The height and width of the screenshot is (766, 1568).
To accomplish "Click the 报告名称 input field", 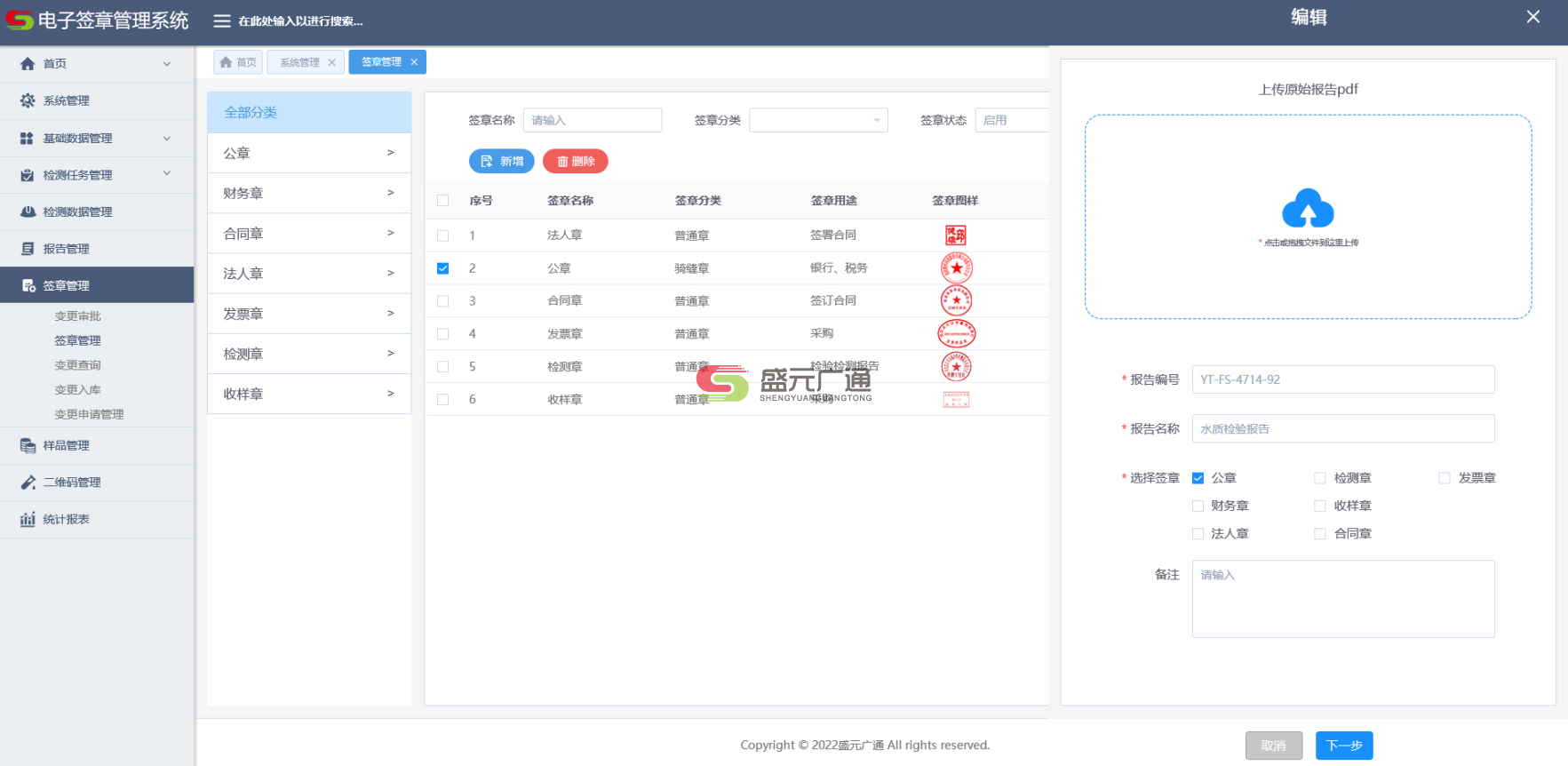I will (1342, 429).
